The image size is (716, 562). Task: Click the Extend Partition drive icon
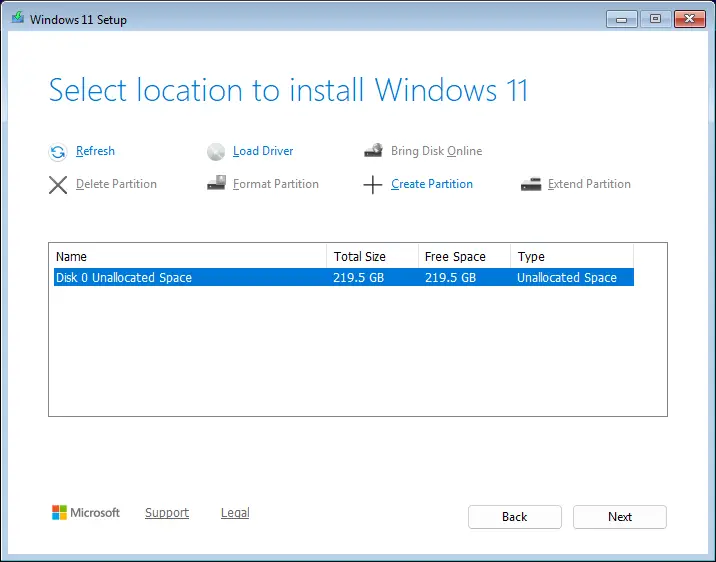click(531, 184)
